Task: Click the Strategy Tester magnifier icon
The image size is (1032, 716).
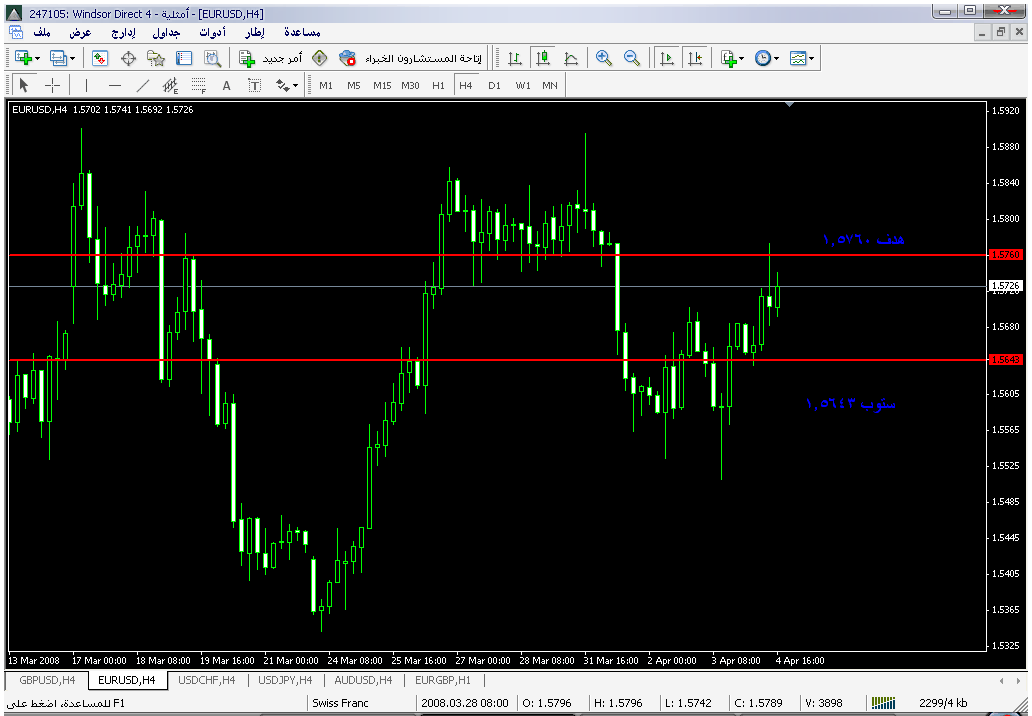Action: coord(212,59)
